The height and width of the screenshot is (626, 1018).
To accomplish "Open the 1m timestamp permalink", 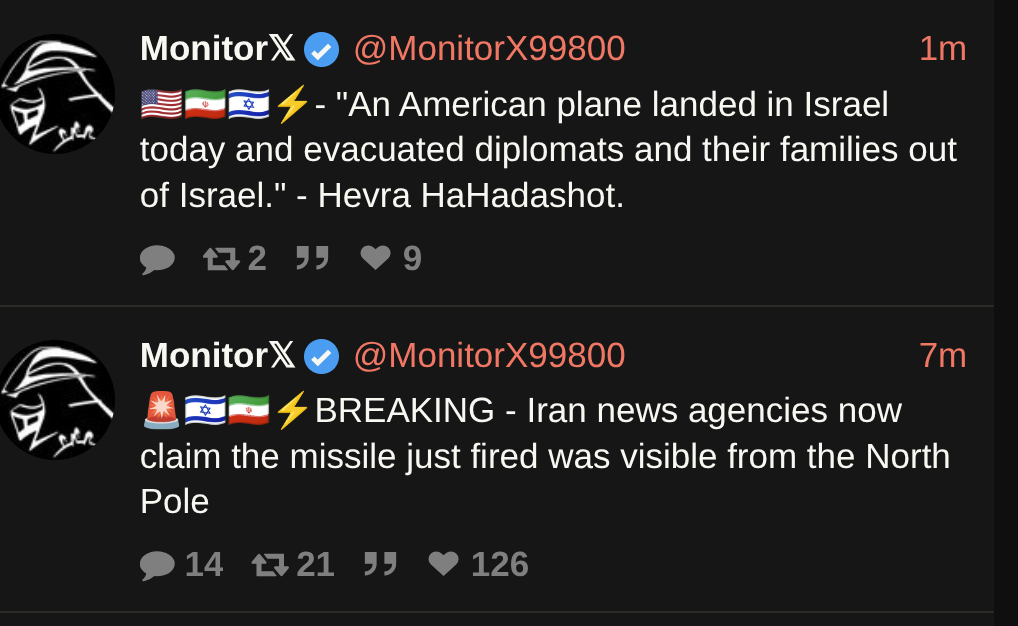I will pos(943,49).
